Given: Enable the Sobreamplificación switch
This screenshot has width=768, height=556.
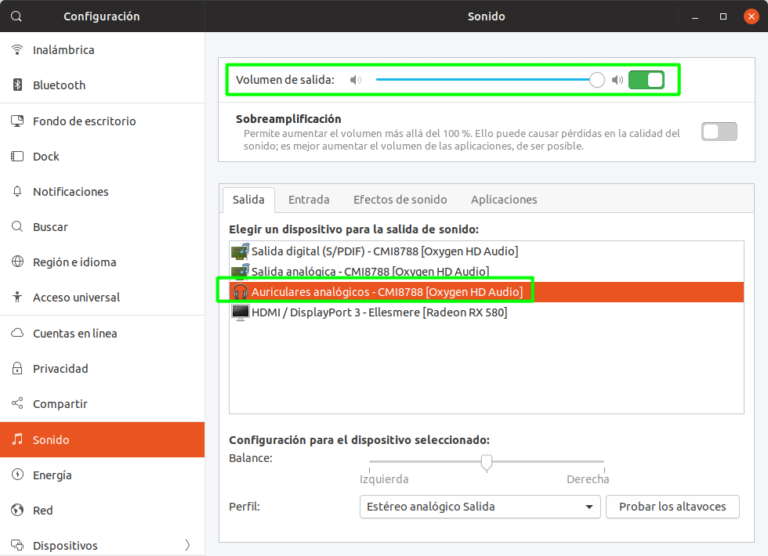Looking at the screenshot, I should click(719, 132).
